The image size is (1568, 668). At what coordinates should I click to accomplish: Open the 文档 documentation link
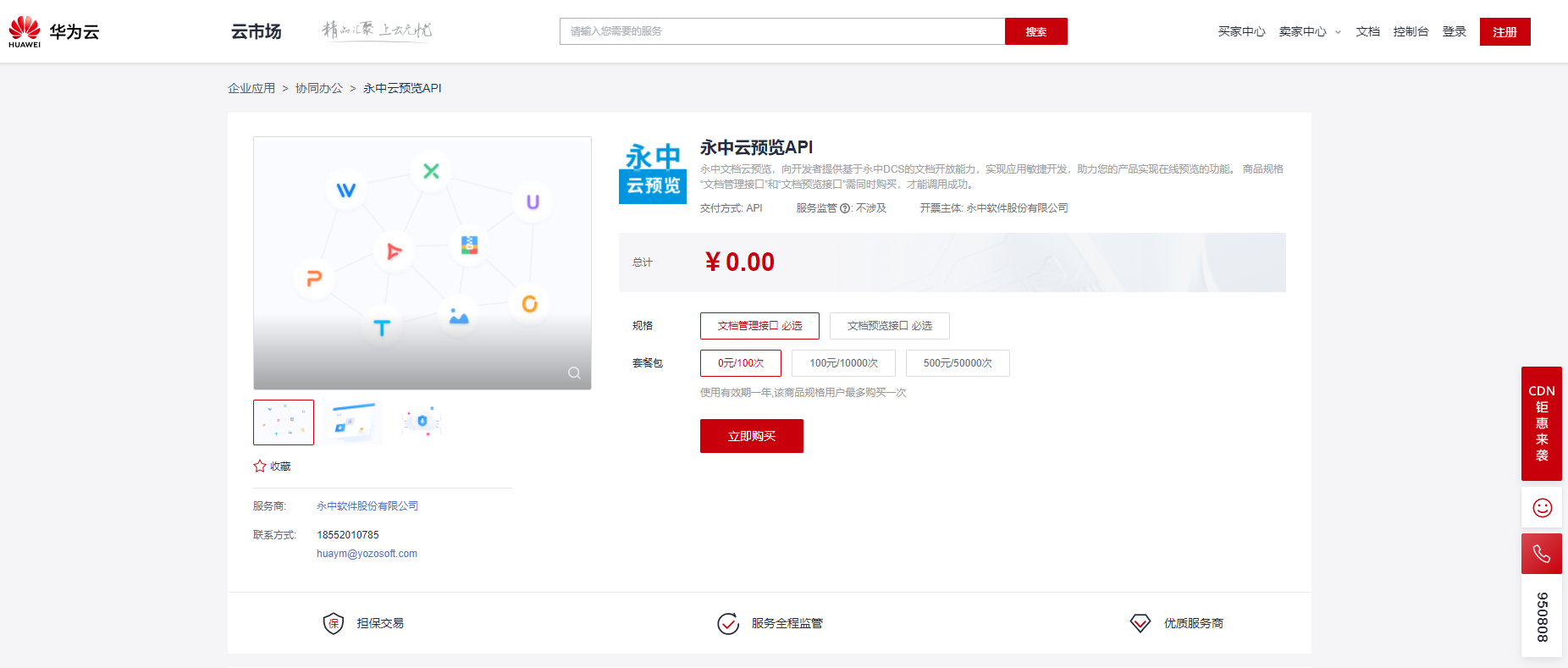click(1367, 31)
